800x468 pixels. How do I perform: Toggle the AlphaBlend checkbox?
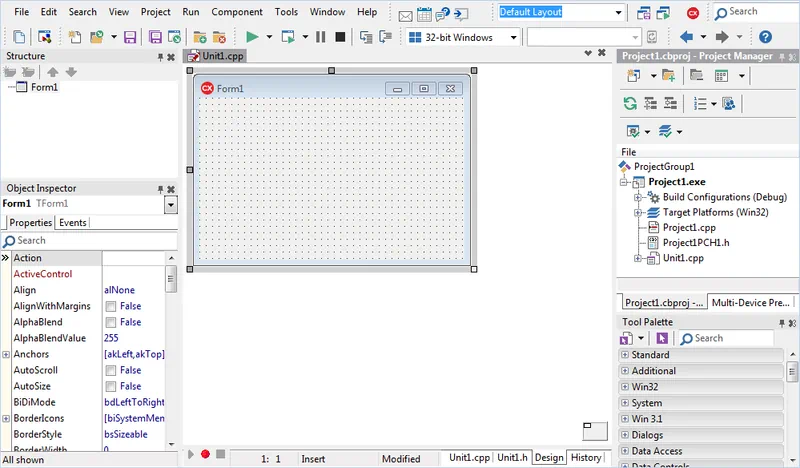coord(110,323)
